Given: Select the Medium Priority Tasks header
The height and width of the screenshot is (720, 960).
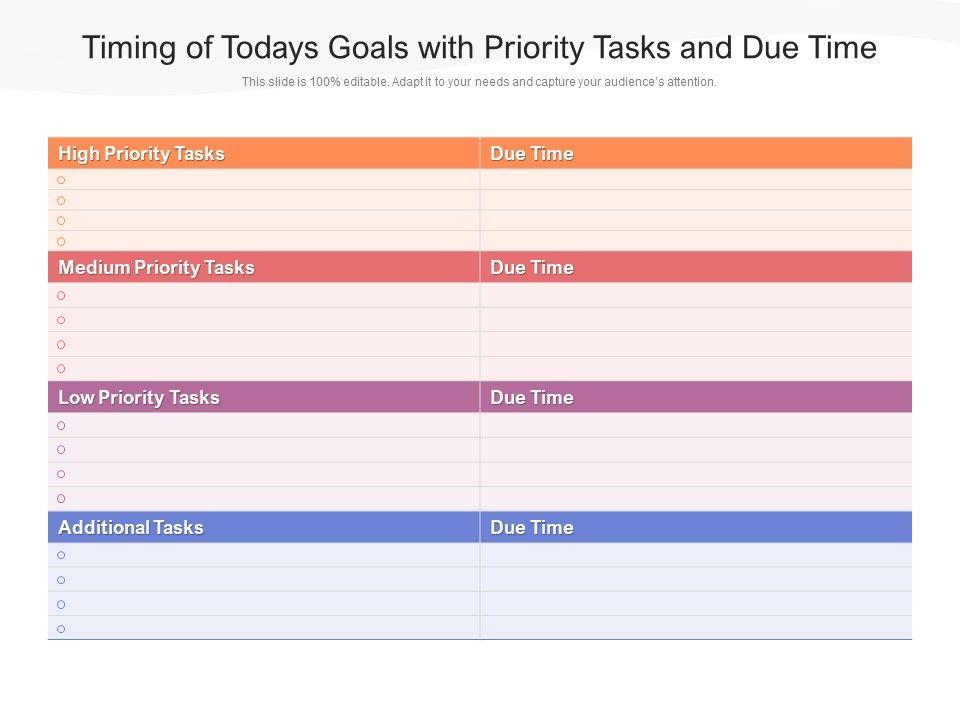Looking at the screenshot, I should pyautogui.click(x=156, y=268).
